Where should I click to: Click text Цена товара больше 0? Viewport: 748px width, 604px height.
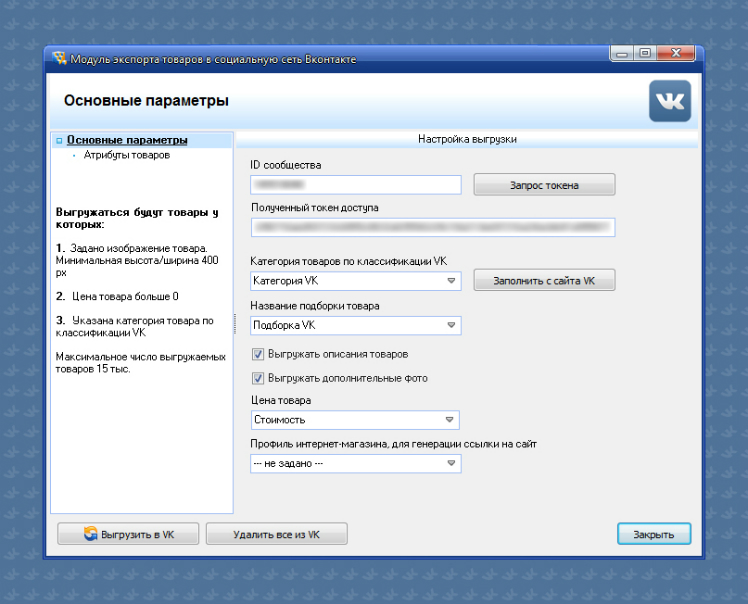point(125,296)
